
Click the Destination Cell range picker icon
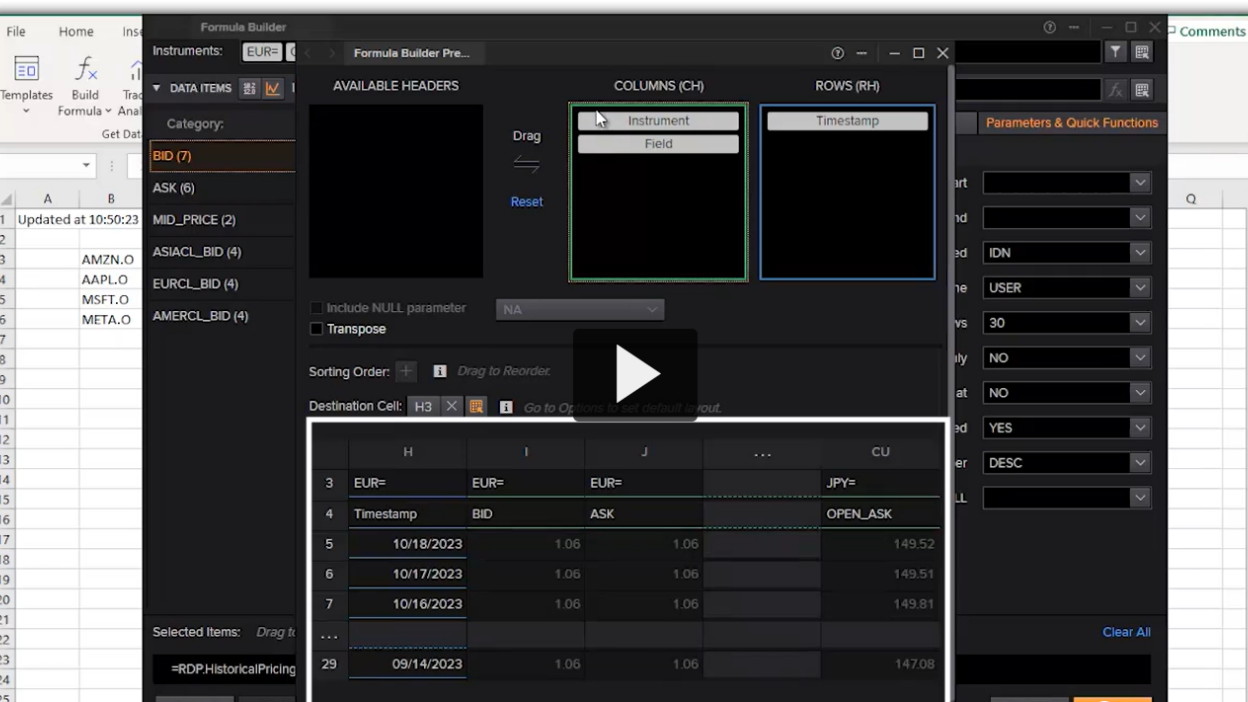pyautogui.click(x=476, y=407)
